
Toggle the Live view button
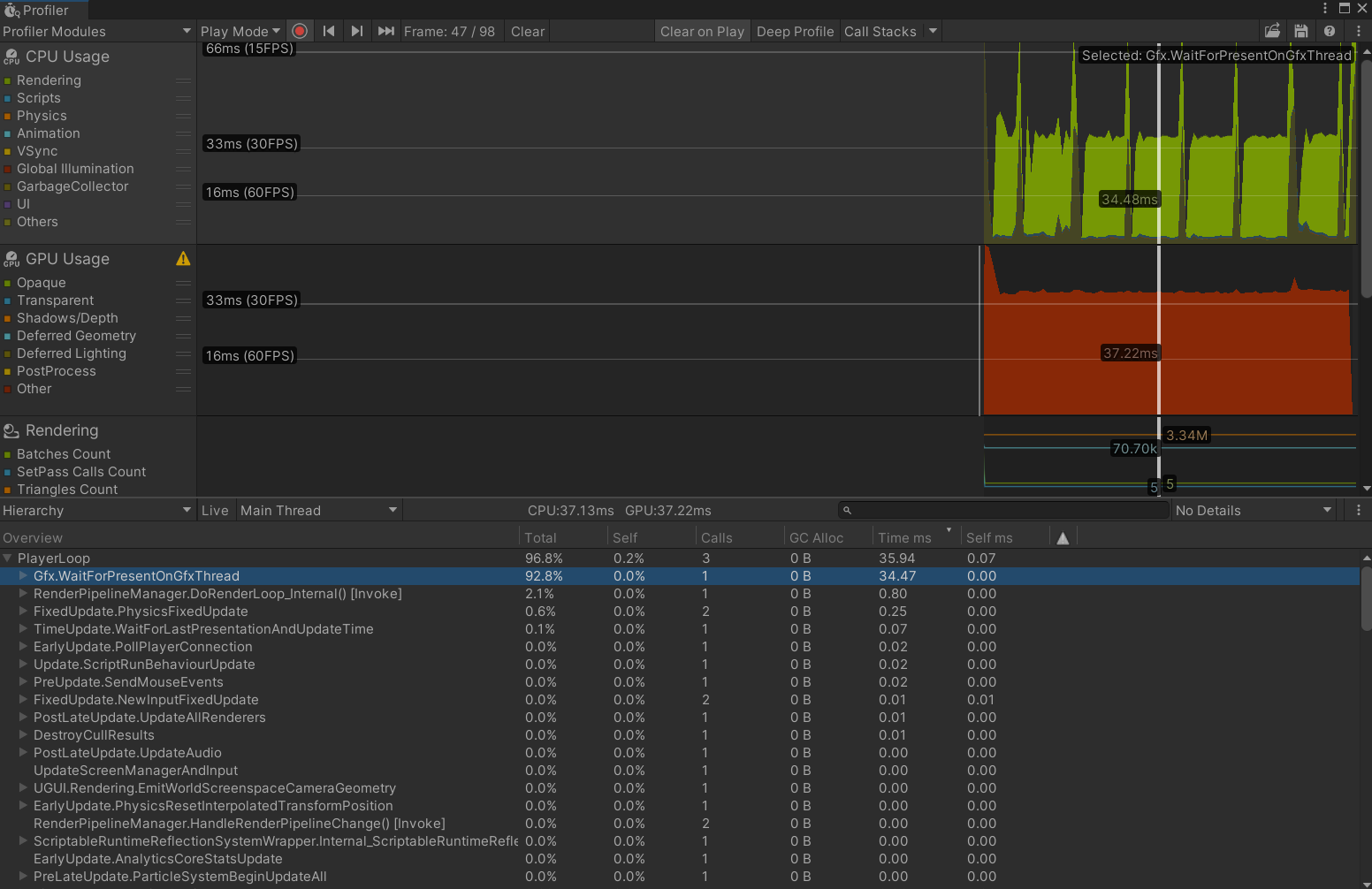tap(215, 510)
